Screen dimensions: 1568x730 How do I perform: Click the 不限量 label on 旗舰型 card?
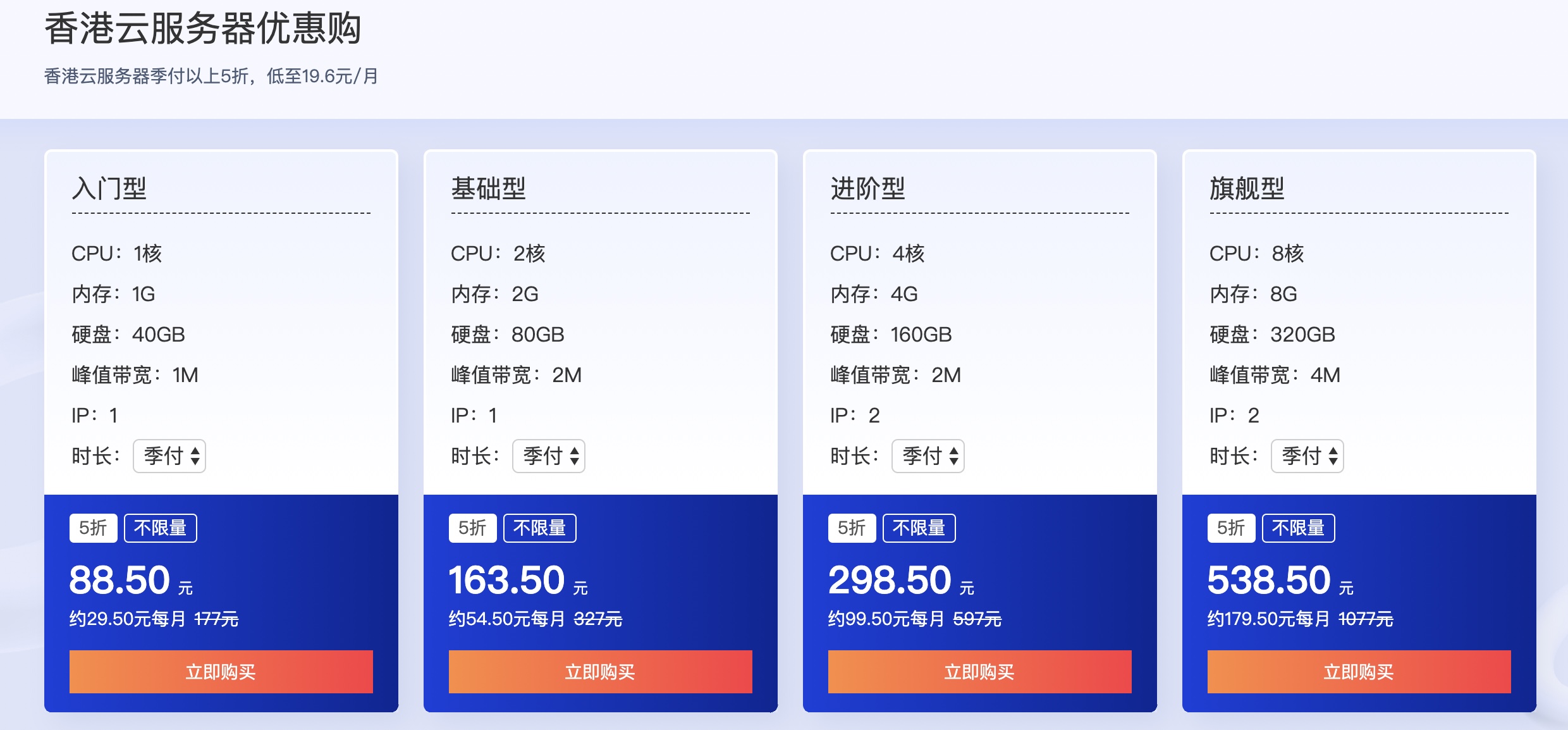[1299, 528]
